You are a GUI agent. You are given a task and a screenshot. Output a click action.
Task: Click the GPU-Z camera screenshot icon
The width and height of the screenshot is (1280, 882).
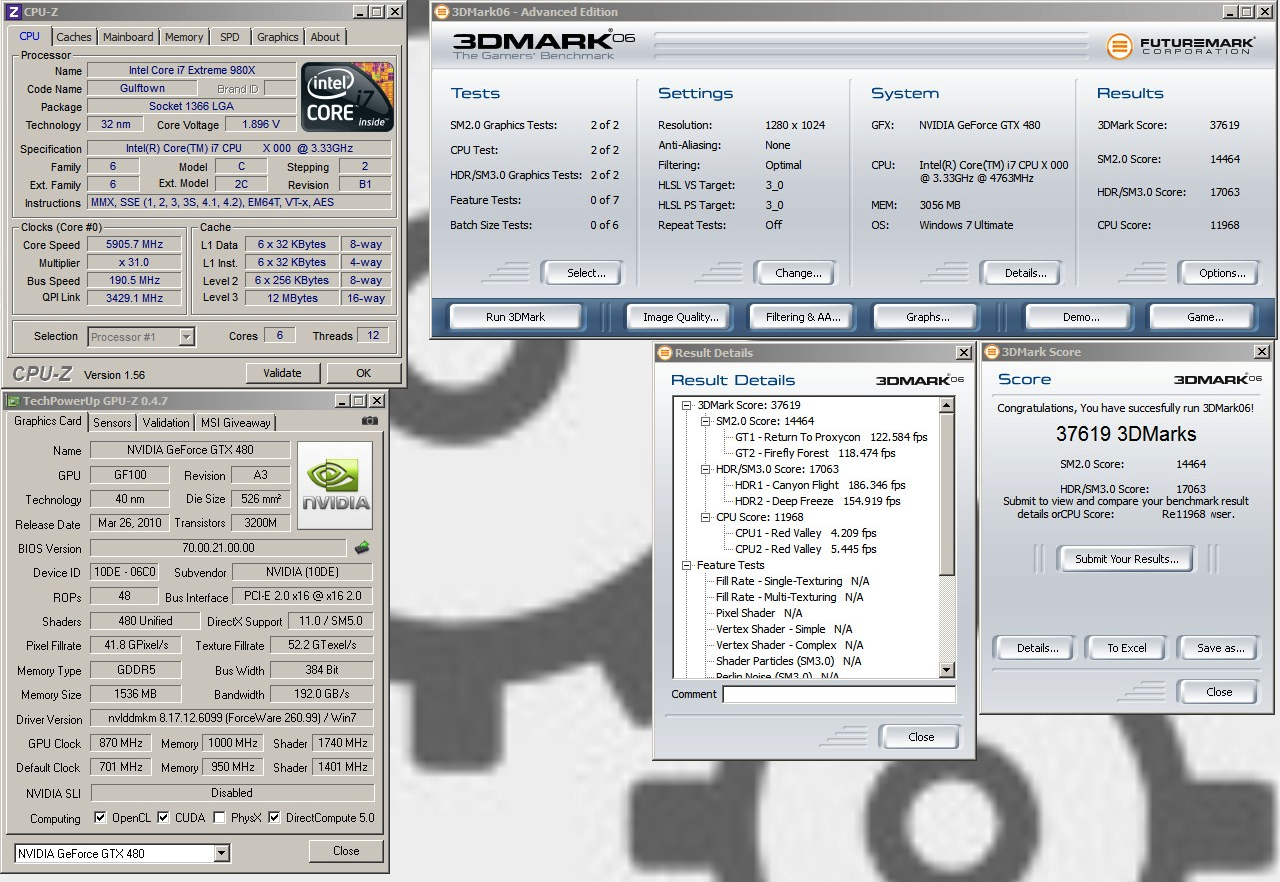(370, 422)
